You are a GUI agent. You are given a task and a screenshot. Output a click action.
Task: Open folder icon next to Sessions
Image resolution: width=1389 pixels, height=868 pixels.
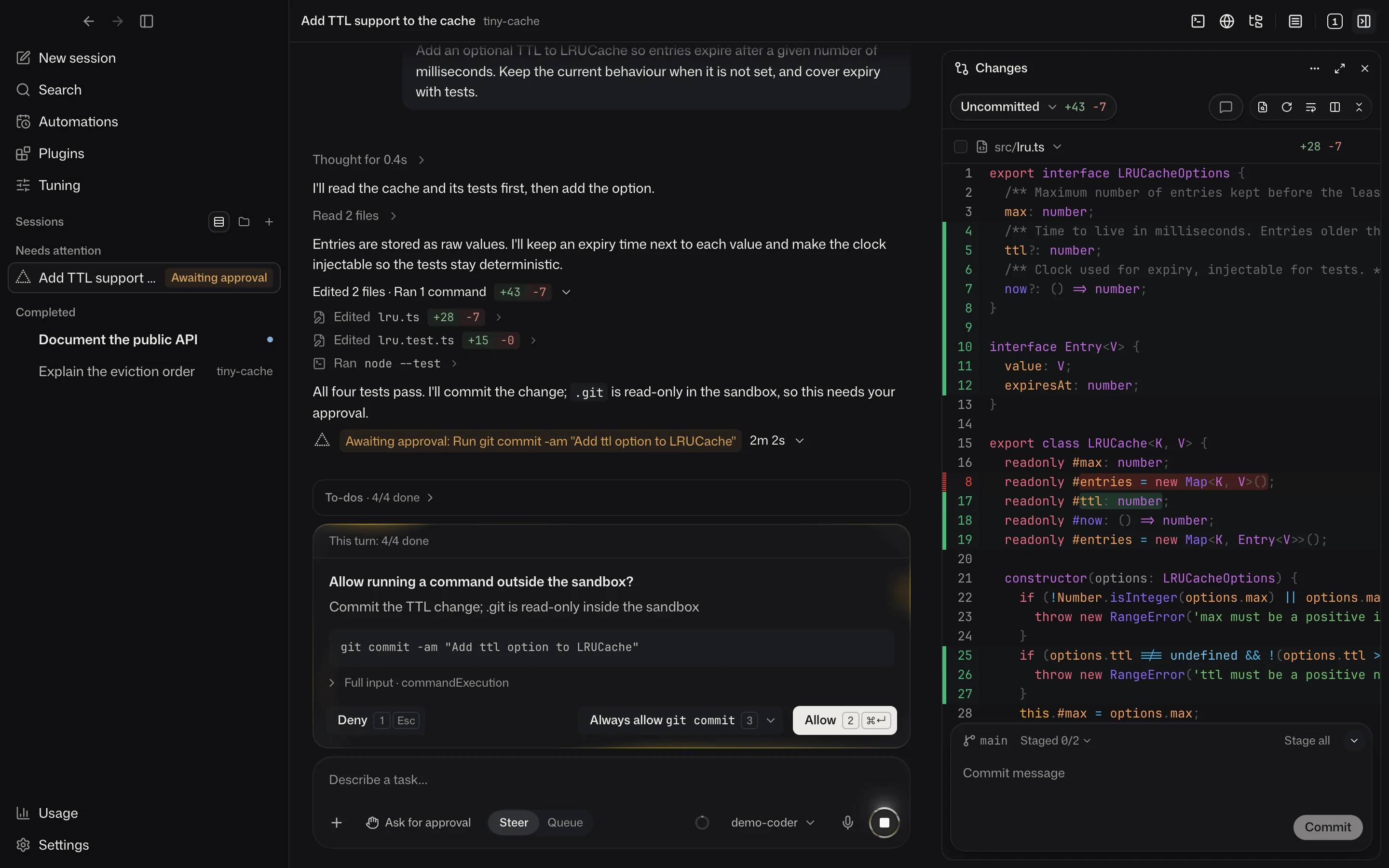(x=244, y=222)
